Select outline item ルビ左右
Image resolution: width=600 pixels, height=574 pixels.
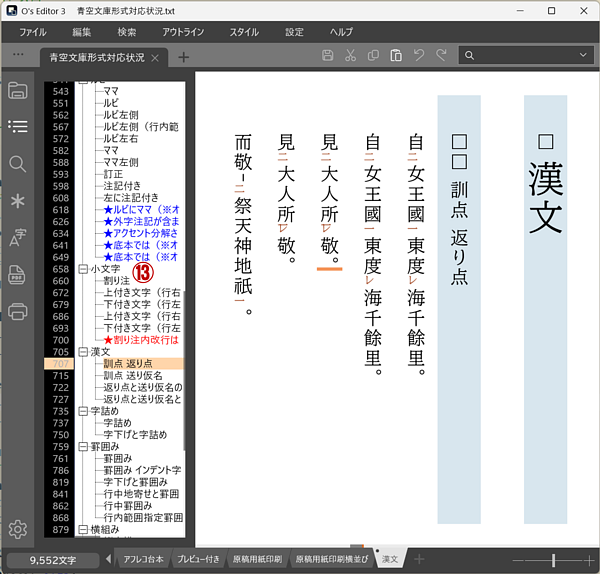click(x=121, y=139)
